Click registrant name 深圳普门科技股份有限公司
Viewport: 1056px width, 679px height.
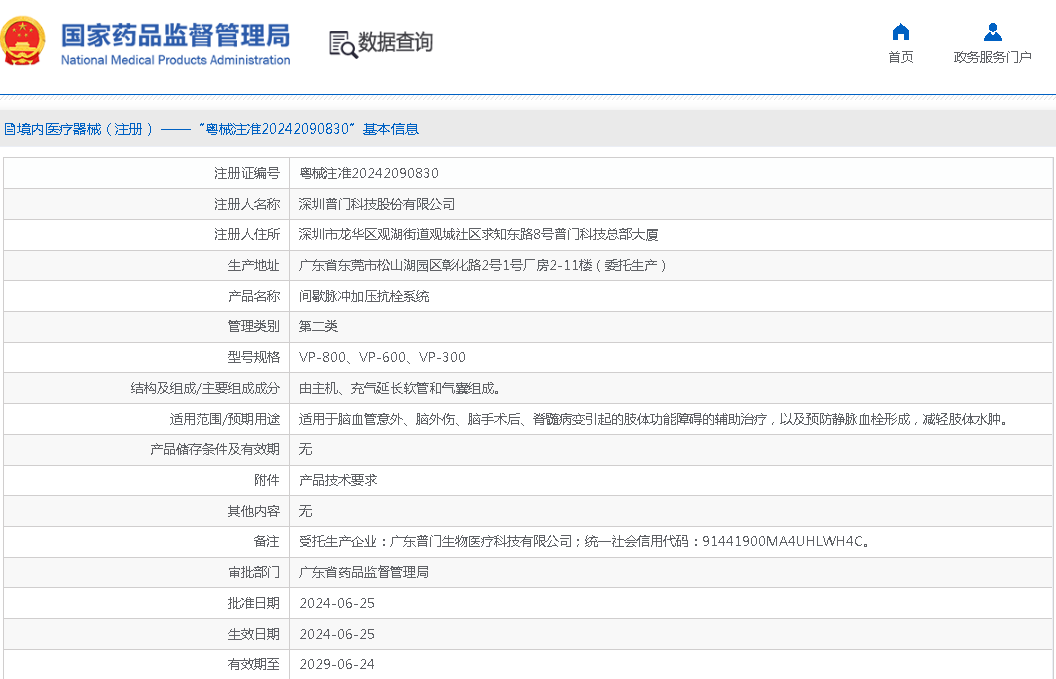pos(377,204)
